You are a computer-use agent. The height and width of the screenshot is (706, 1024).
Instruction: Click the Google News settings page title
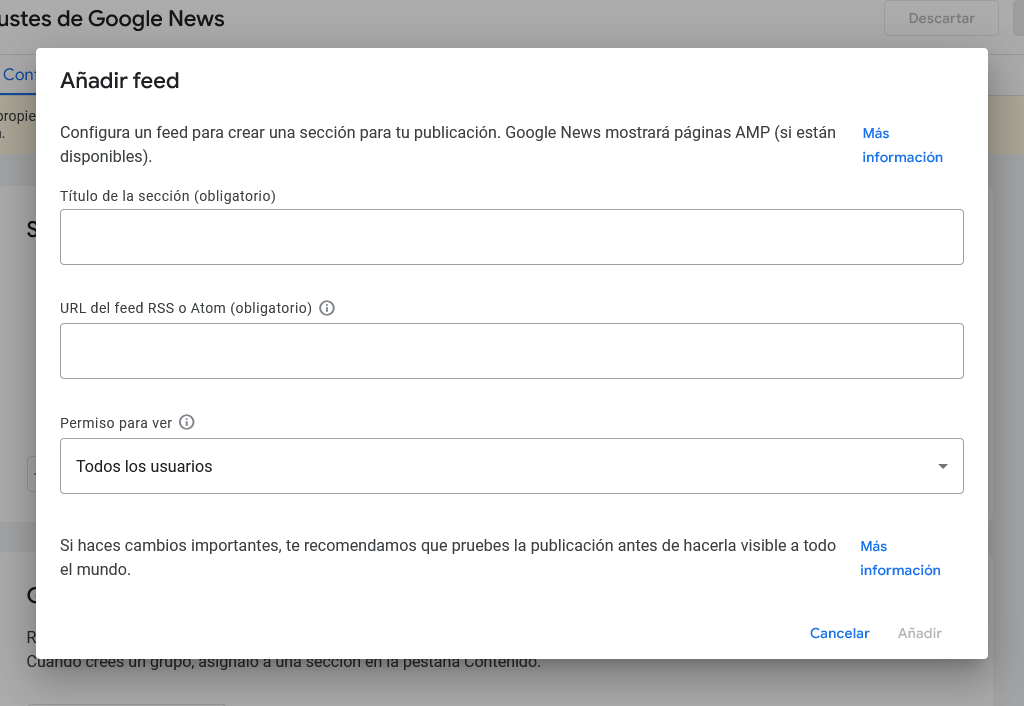click(x=112, y=18)
